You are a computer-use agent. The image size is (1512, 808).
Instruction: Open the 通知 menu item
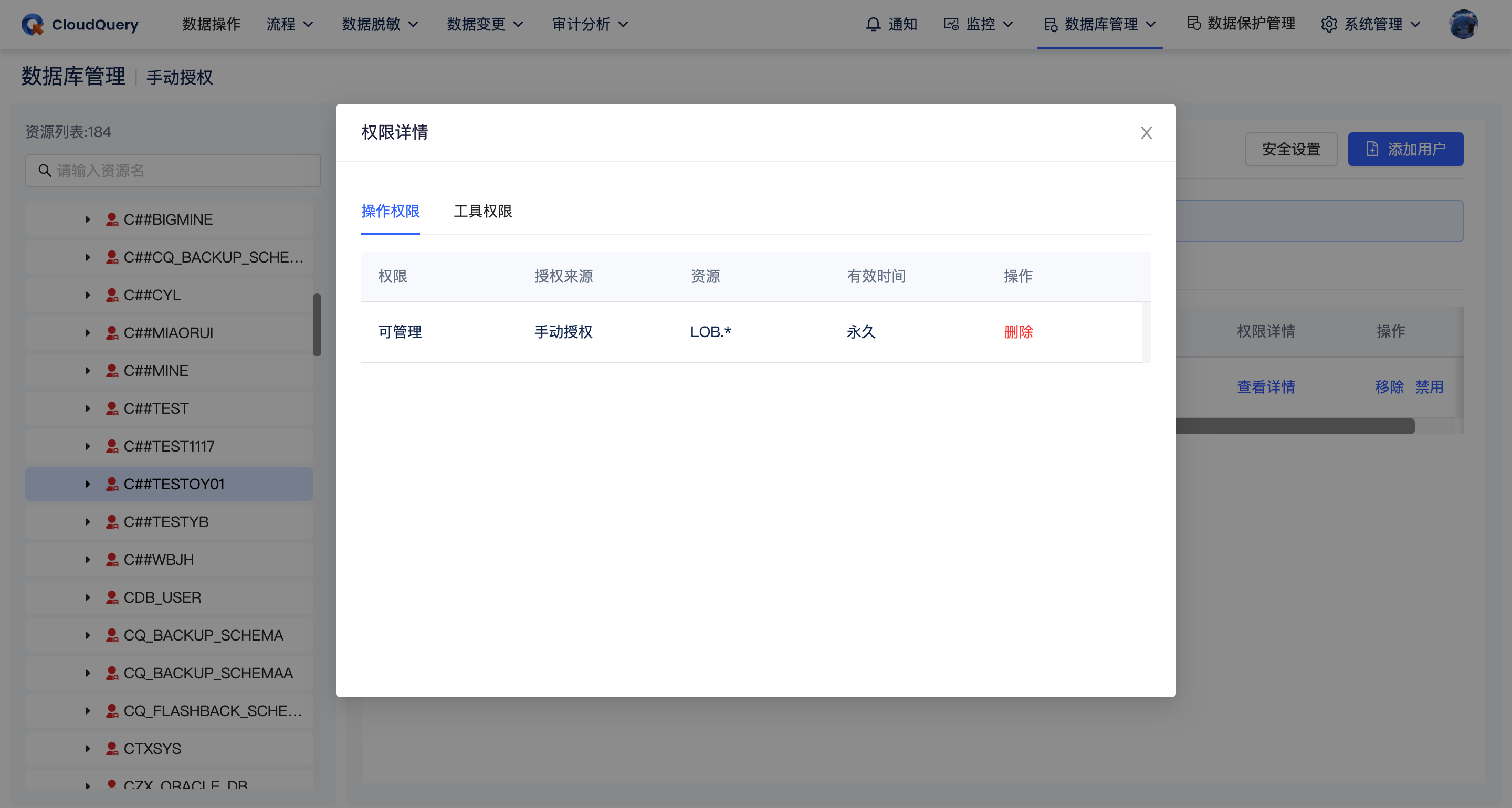click(x=891, y=24)
